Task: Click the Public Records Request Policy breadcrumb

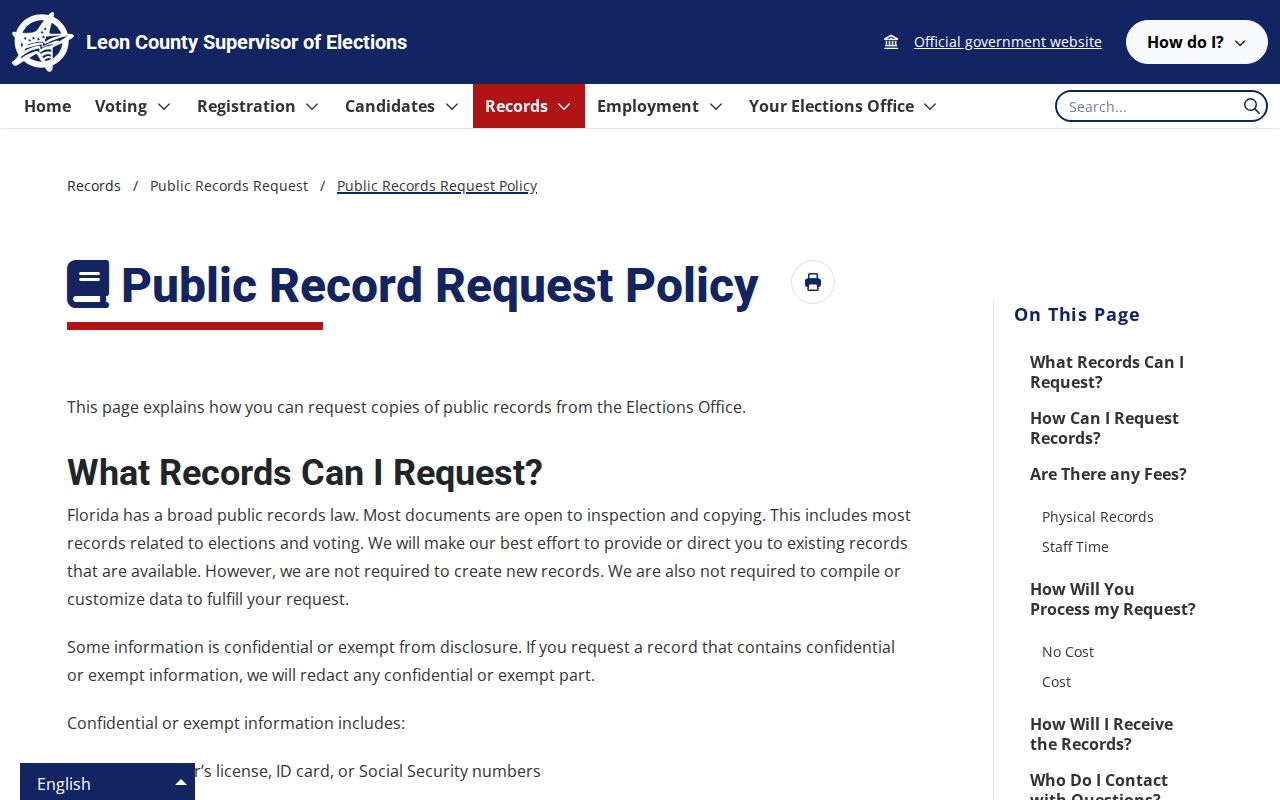Action: [x=437, y=186]
